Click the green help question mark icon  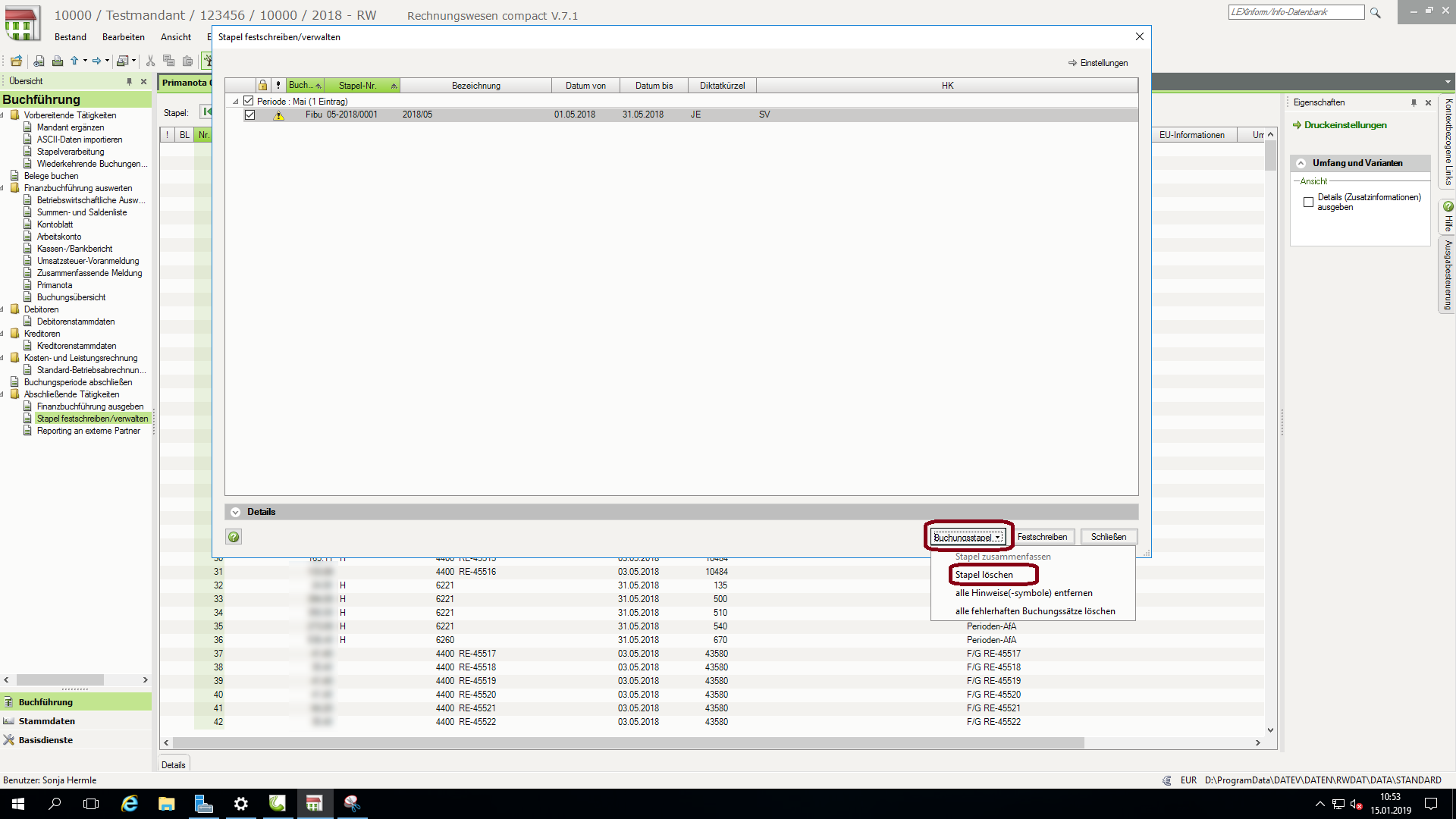pos(234,537)
